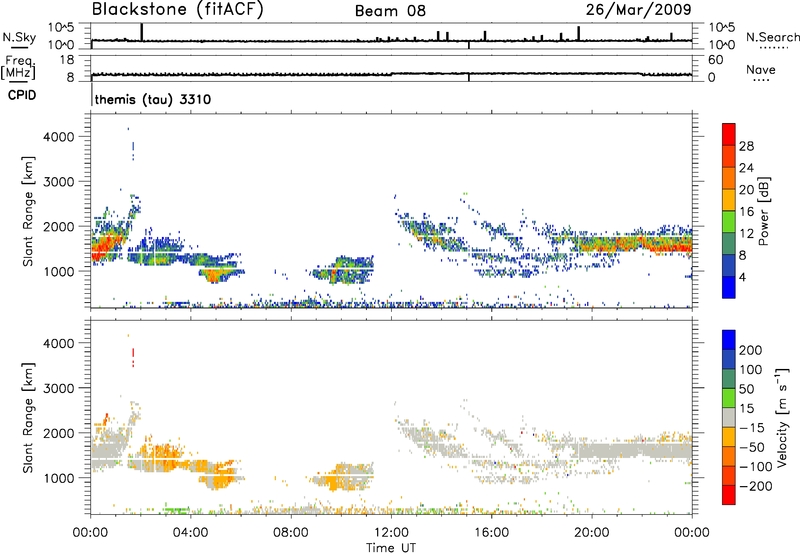This screenshot has height=554, width=800.
Task: Pick the red top segment of power color bar
Action: (729, 134)
